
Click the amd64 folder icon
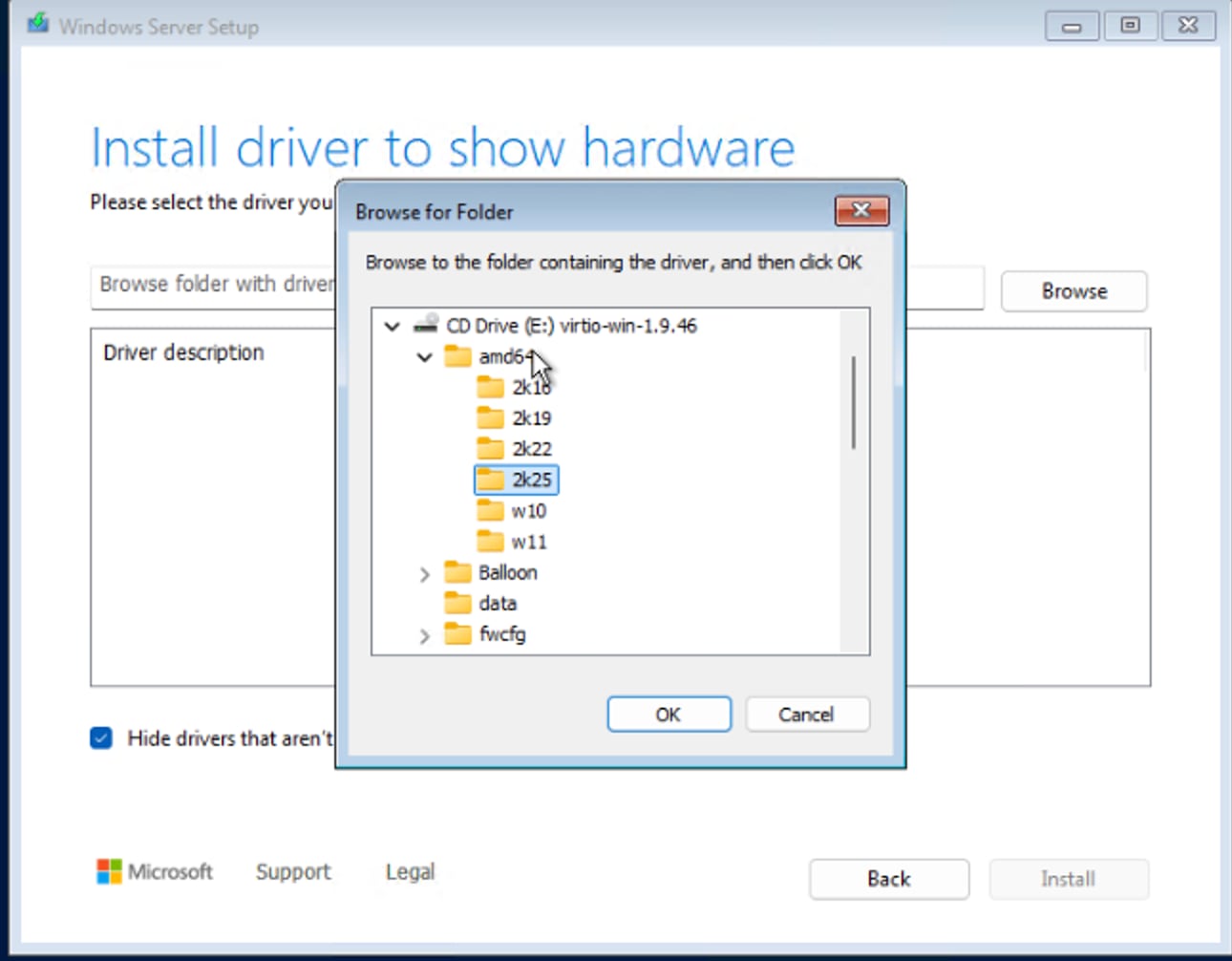458,356
